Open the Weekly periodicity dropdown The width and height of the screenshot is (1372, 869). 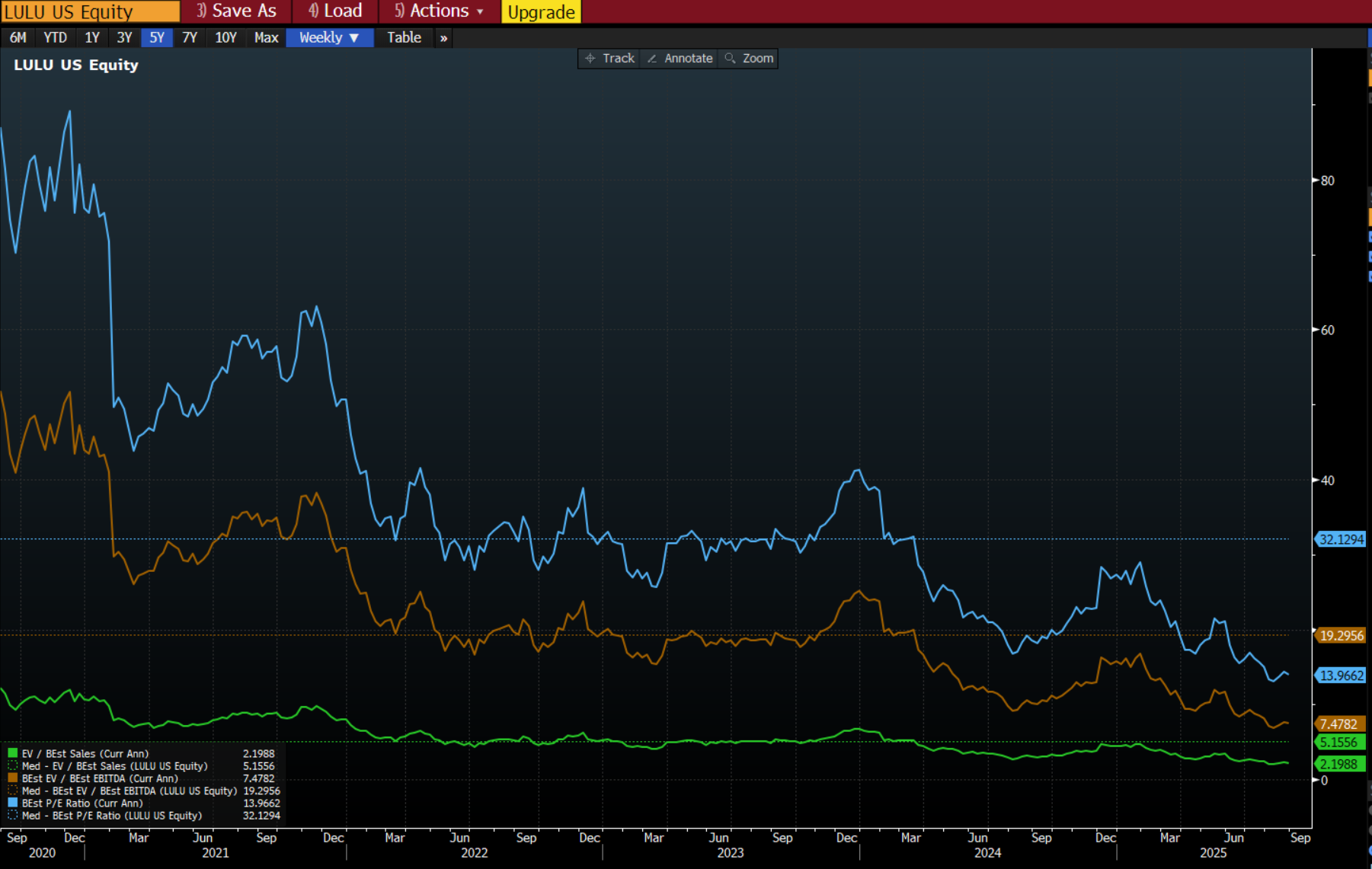pyautogui.click(x=329, y=38)
